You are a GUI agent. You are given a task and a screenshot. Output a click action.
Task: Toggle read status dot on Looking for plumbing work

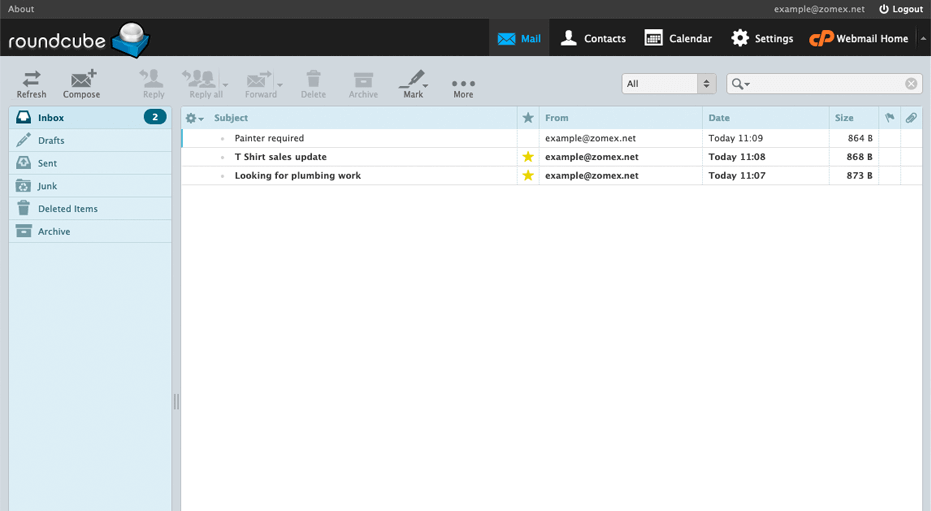223,176
